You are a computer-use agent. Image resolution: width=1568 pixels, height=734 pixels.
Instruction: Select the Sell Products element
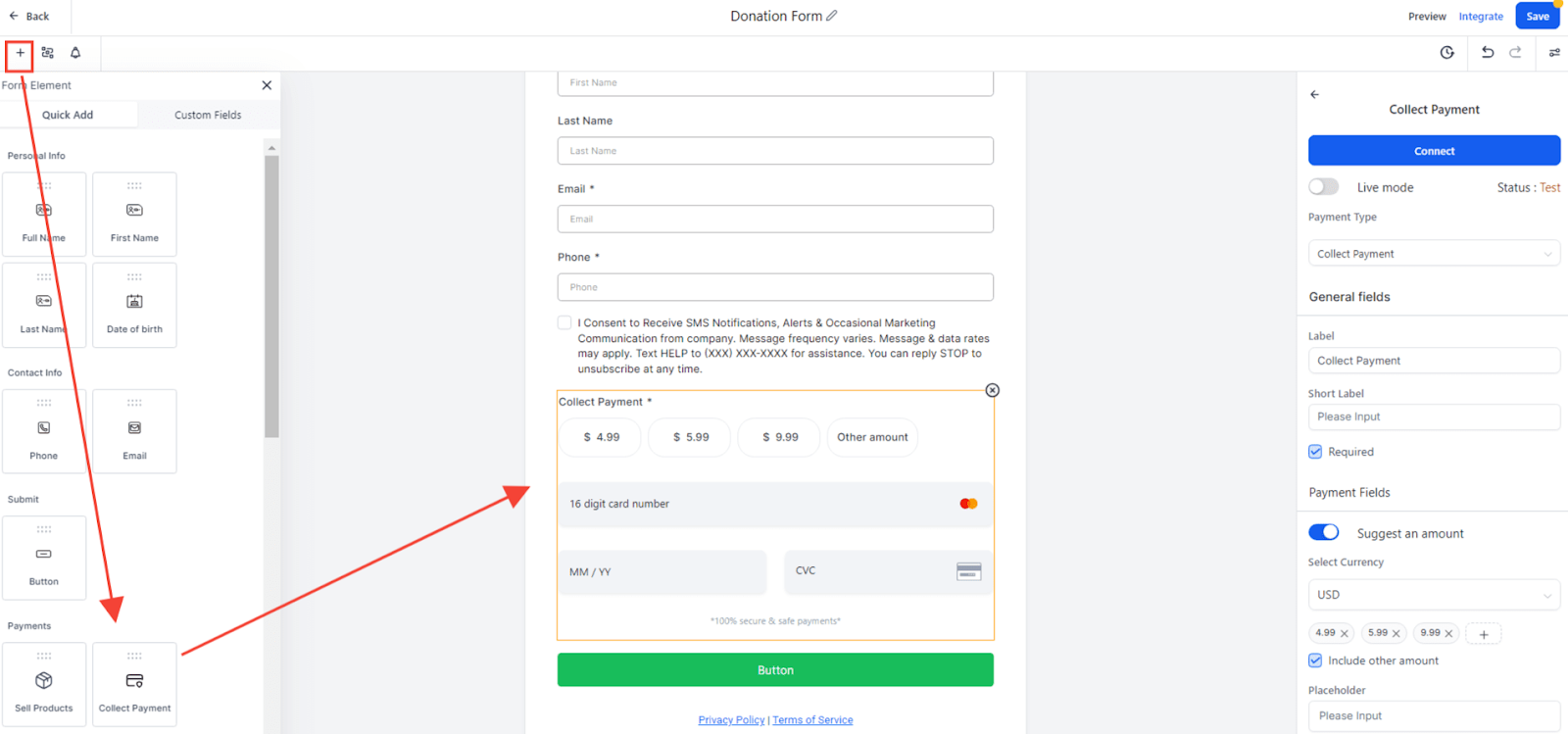pos(44,684)
